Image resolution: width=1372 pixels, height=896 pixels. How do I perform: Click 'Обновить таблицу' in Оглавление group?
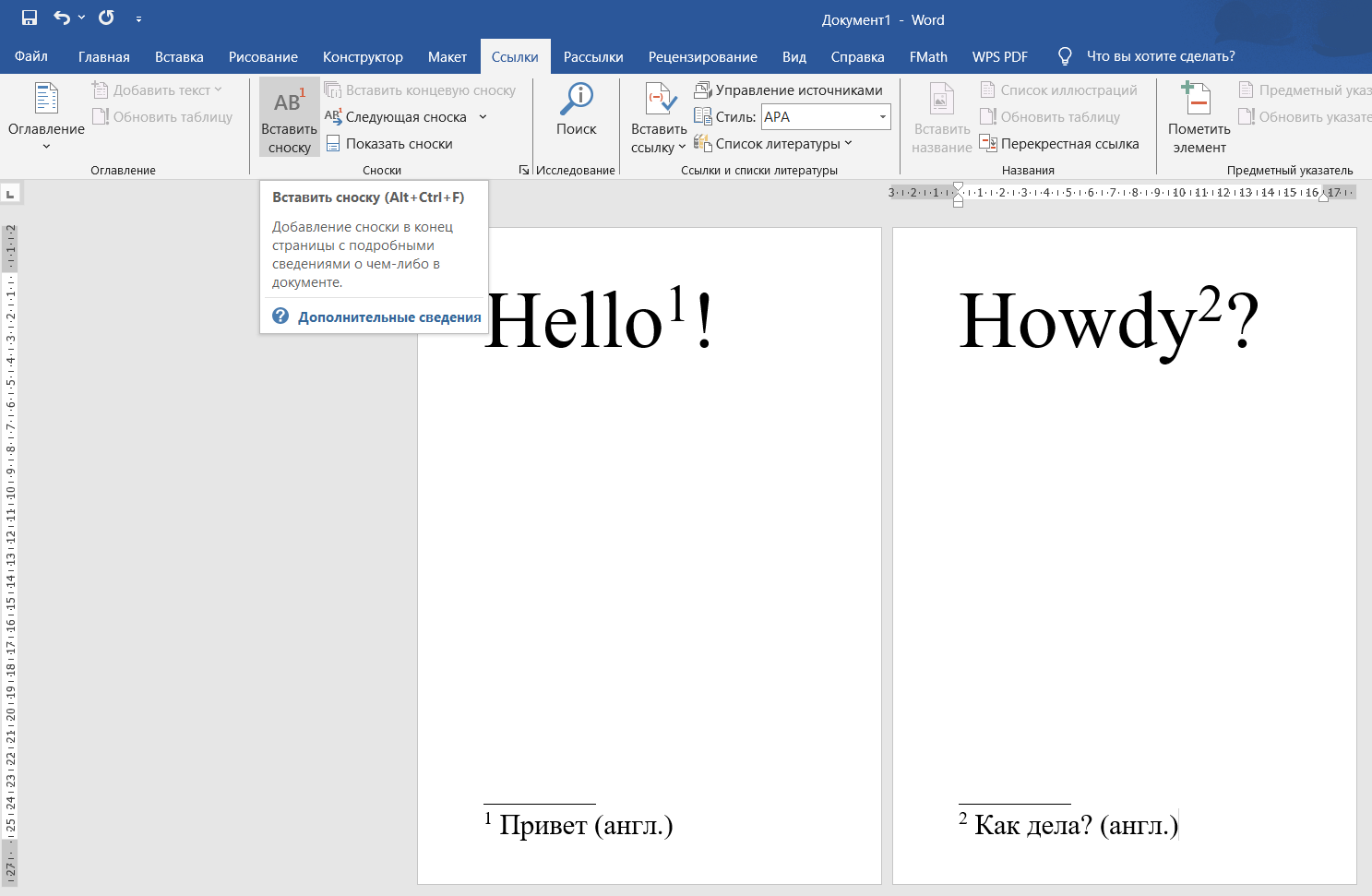click(162, 117)
